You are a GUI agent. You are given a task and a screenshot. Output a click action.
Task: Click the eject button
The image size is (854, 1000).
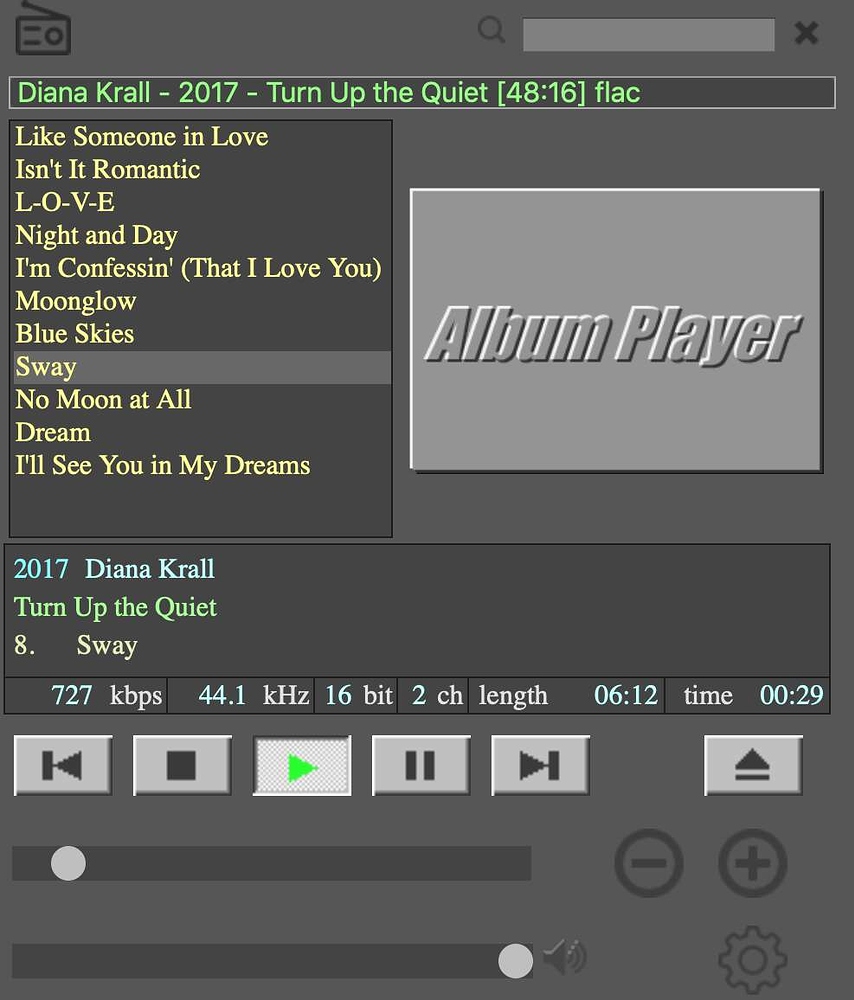pos(753,765)
